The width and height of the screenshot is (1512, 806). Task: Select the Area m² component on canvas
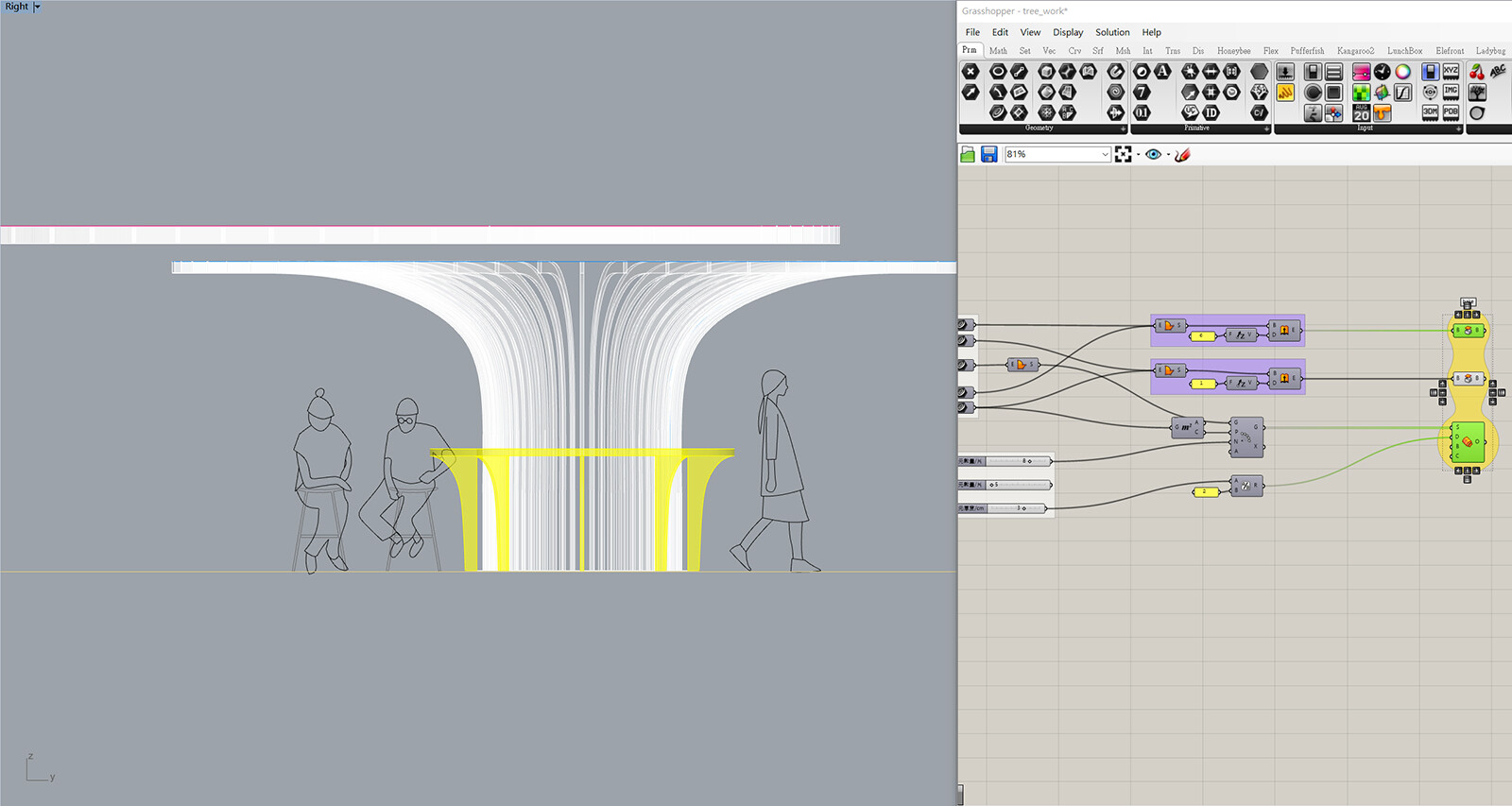click(x=1187, y=427)
